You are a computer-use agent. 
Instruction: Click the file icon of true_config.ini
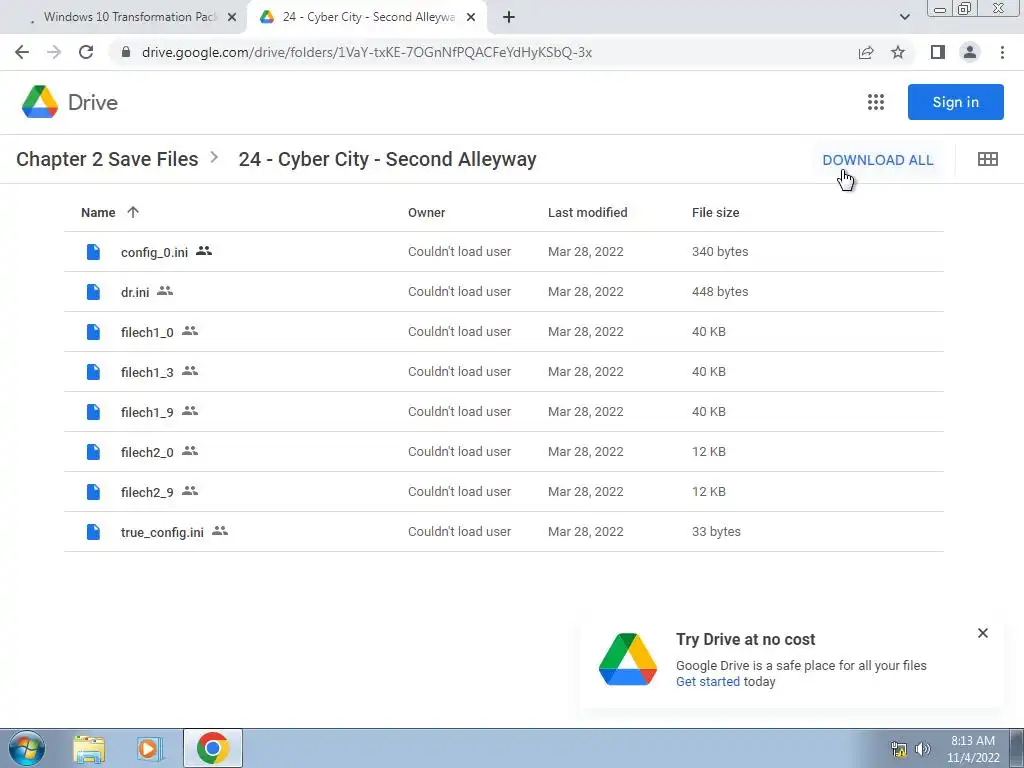[93, 532]
